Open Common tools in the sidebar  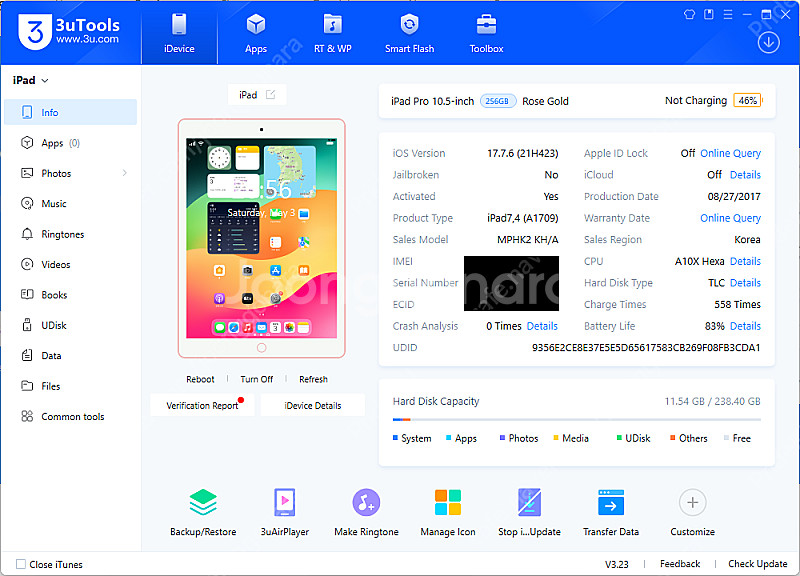(x=70, y=416)
